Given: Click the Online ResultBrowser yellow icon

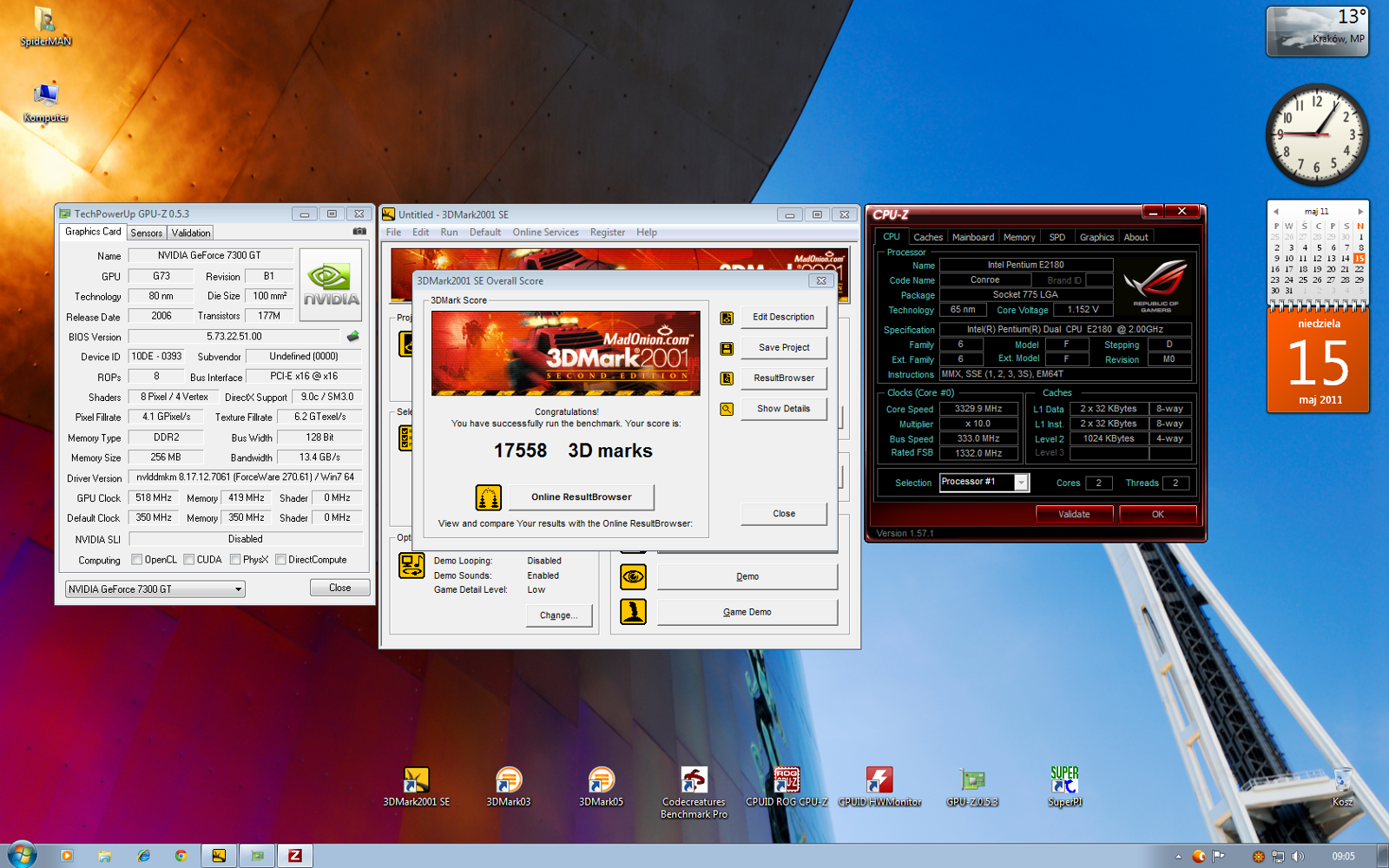Looking at the screenshot, I should 489,497.
